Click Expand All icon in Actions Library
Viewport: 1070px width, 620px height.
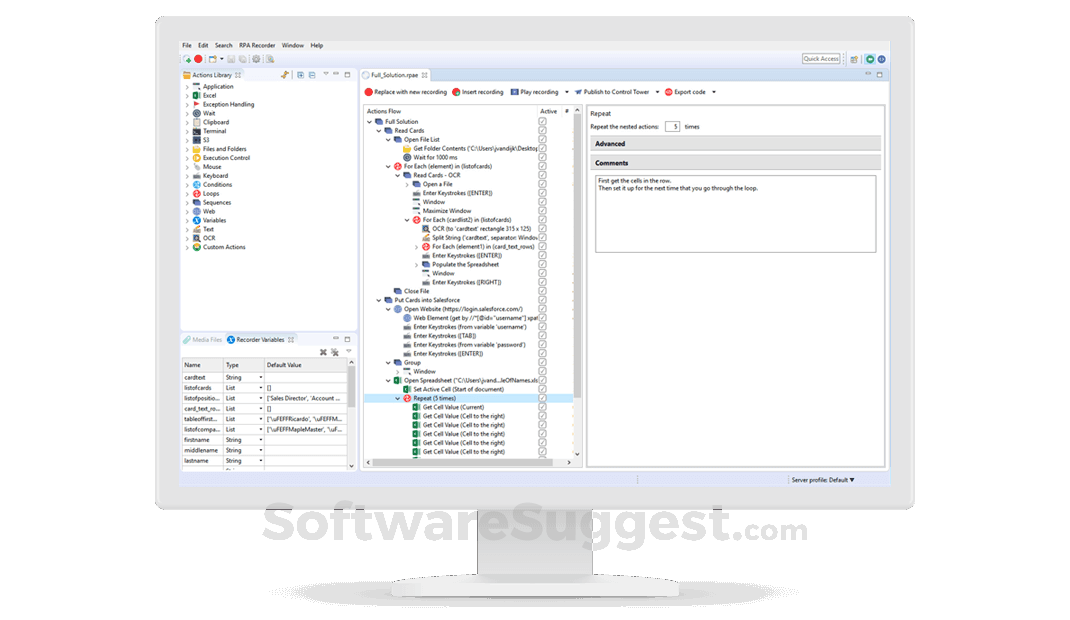300,75
